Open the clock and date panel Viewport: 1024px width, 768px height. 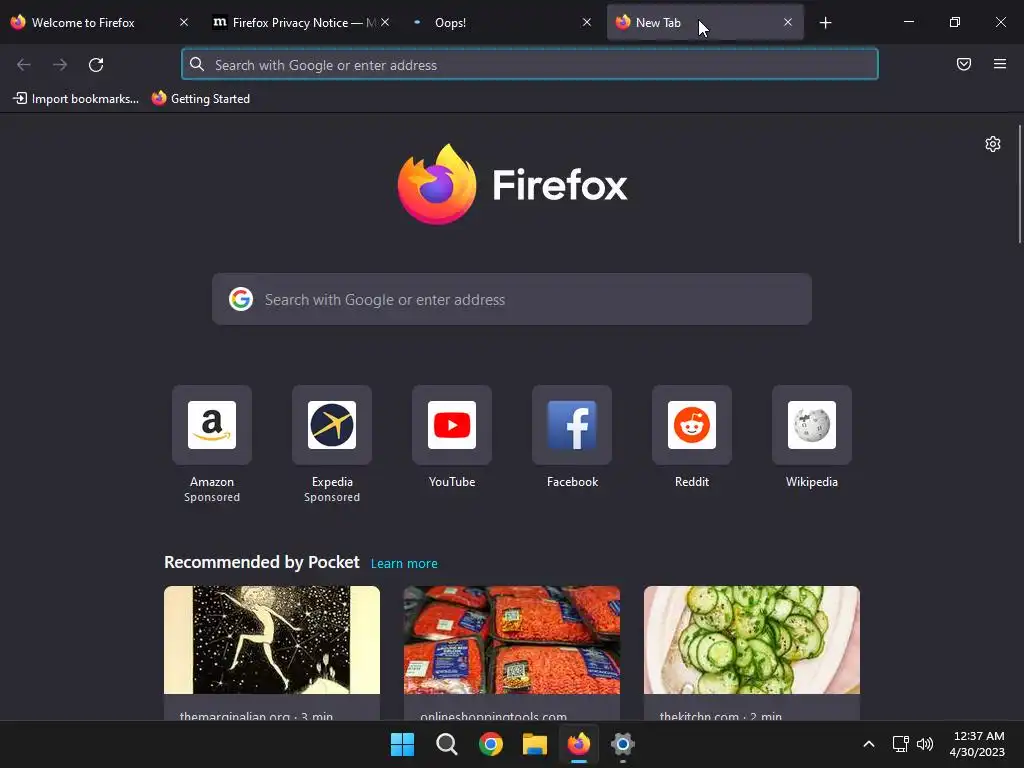tap(977, 744)
